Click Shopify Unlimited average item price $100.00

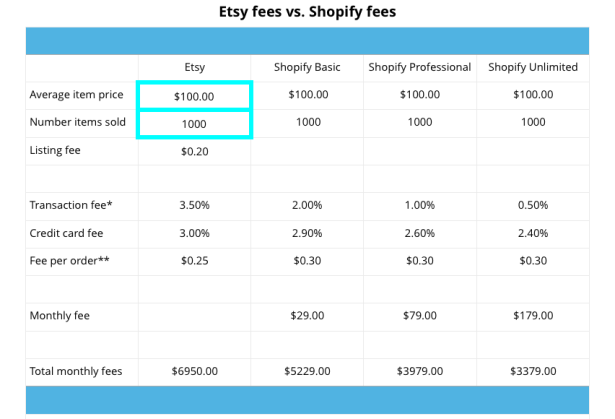pyautogui.click(x=533, y=95)
